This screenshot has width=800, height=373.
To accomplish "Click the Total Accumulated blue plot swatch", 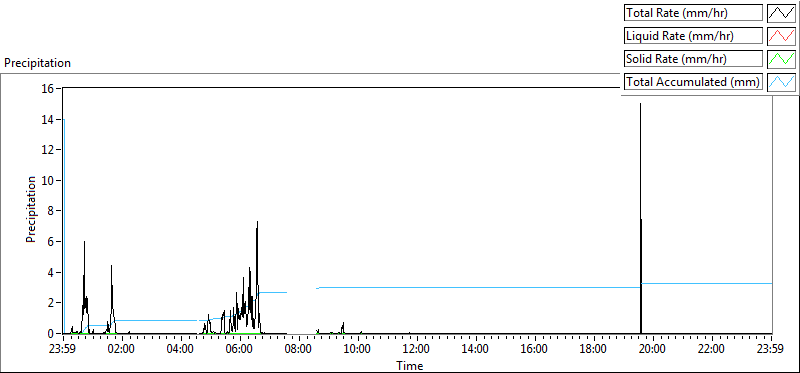I will click(782, 82).
